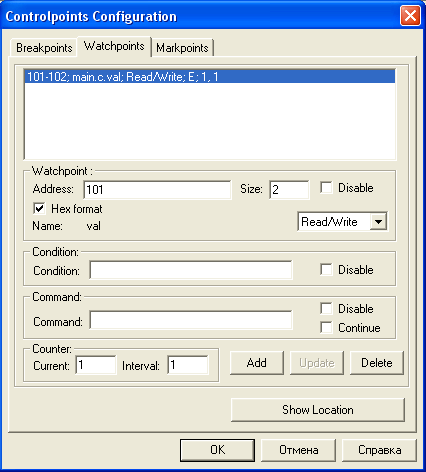Click the Counter Interval field
The image size is (426, 472).
[x=188, y=365]
